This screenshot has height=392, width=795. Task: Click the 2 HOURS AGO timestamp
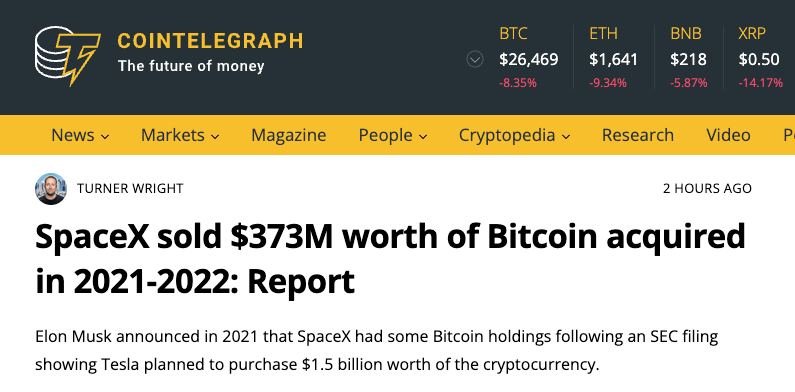coord(707,189)
